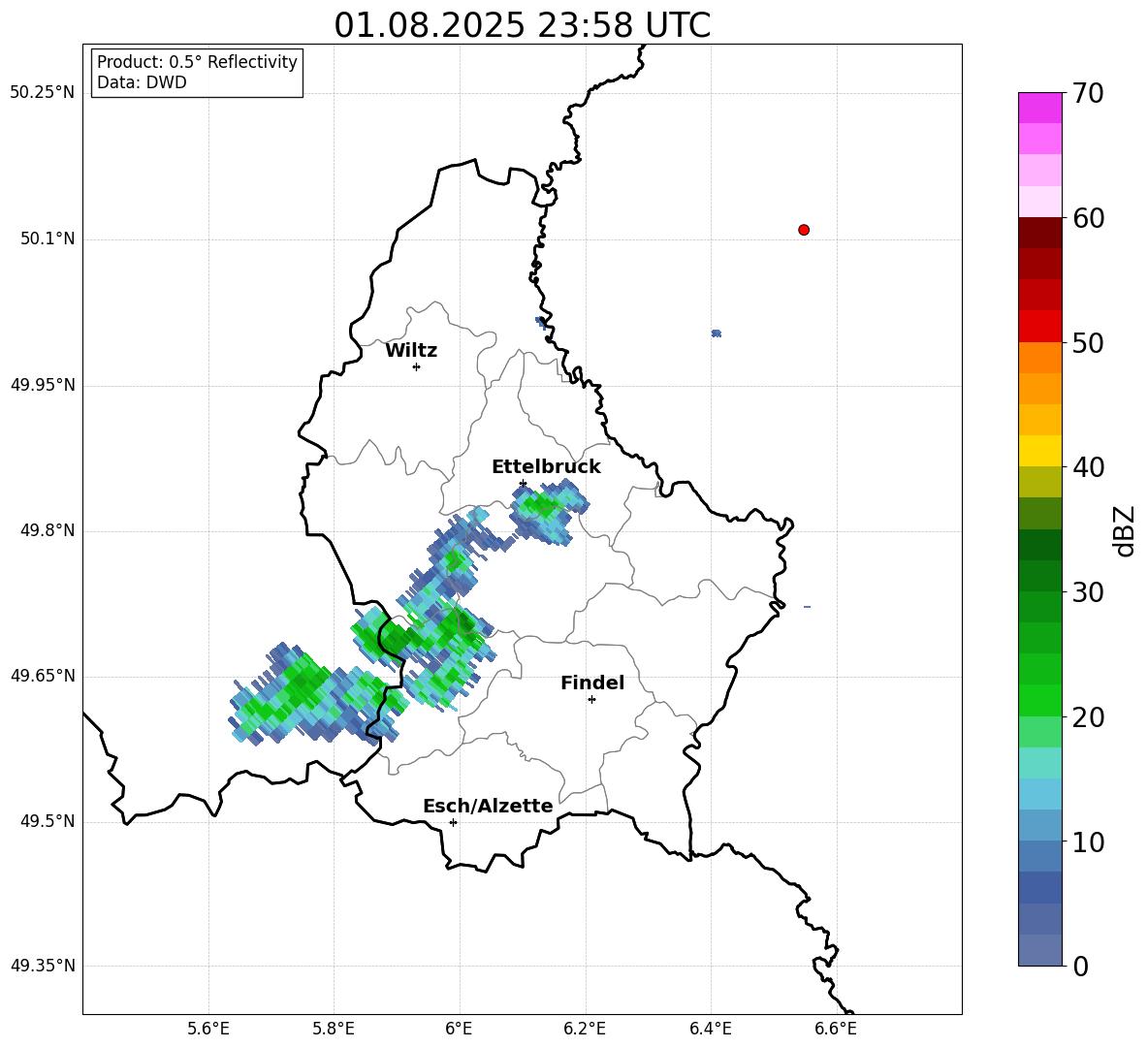Click the 6.4°E longitude label
This screenshot has height=1048, width=1148.
710,1029
